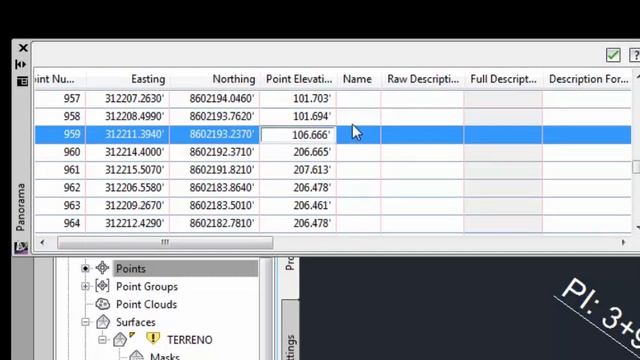The width and height of the screenshot is (640, 360).
Task: Click left arrow of horizontal scrollbar
Action: (x=42, y=242)
